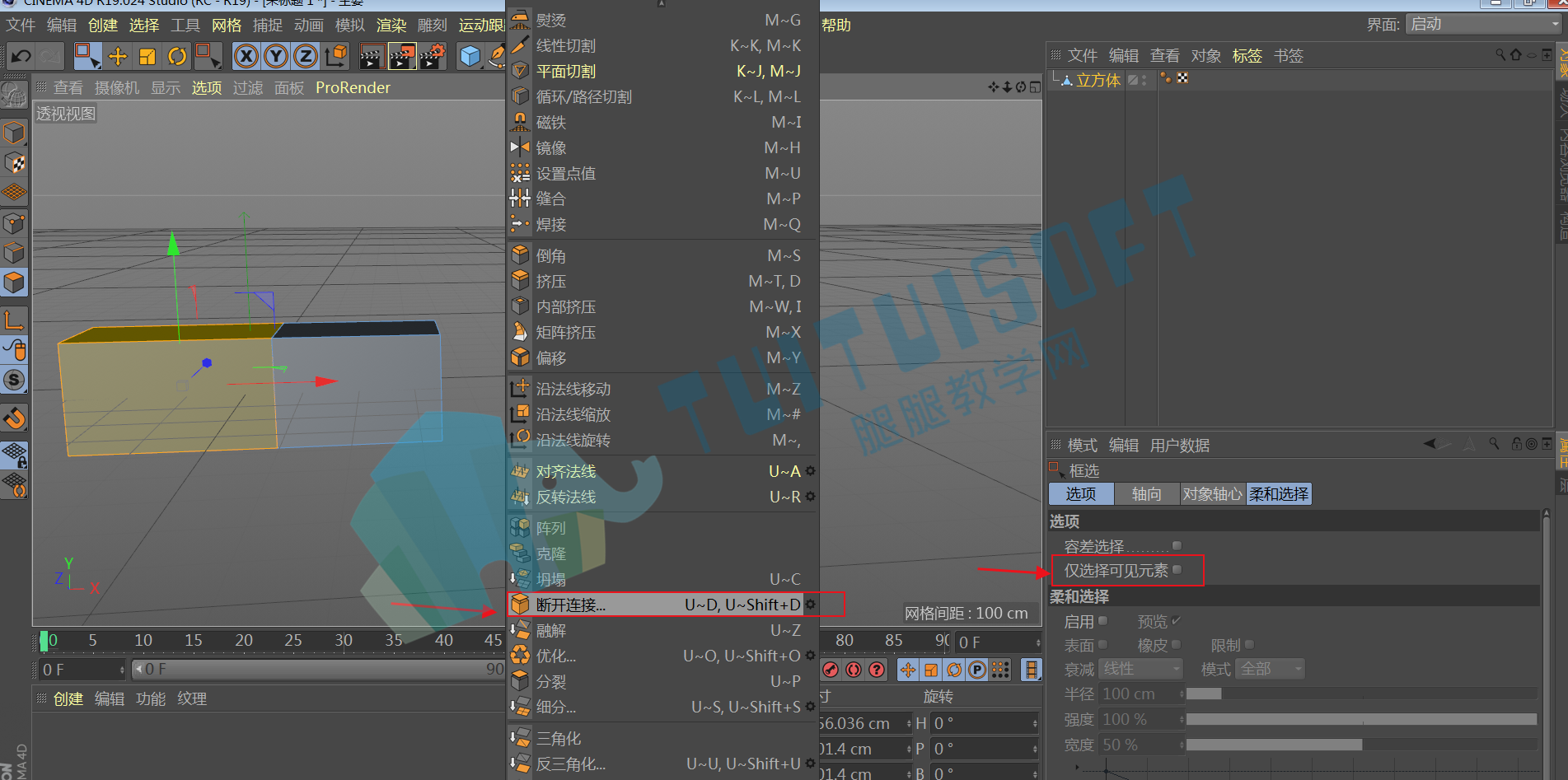1568x780 pixels.
Task: Click the Render View clapperboard icon
Action: [x=372, y=56]
